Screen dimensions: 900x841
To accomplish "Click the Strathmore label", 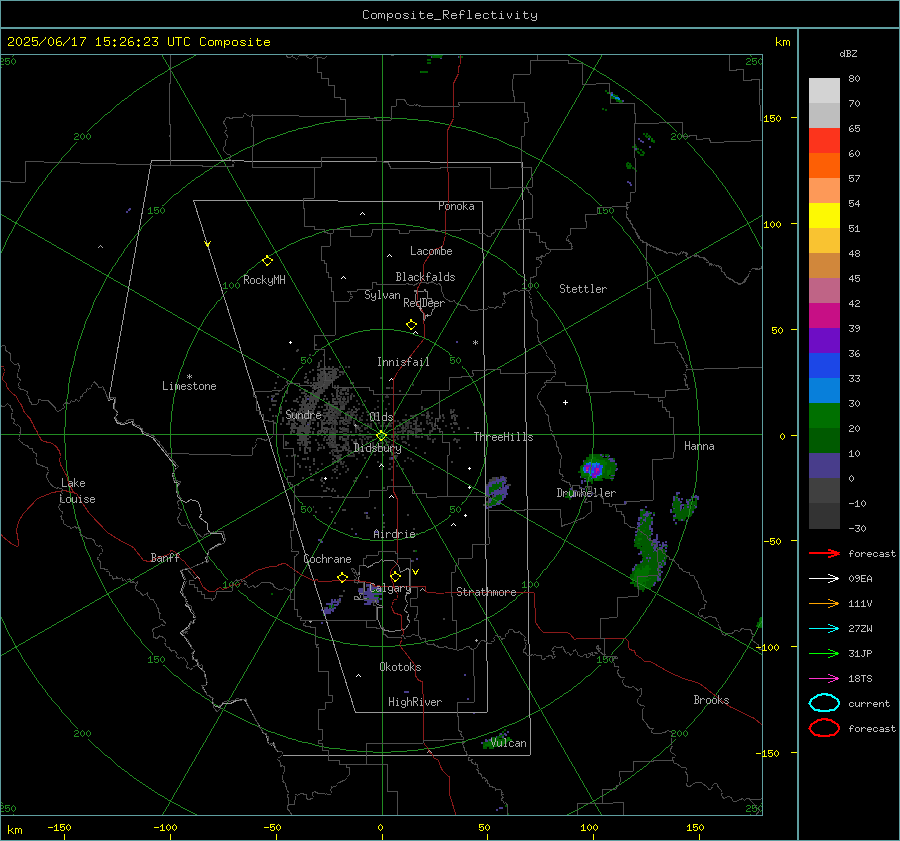I will (x=486, y=592).
